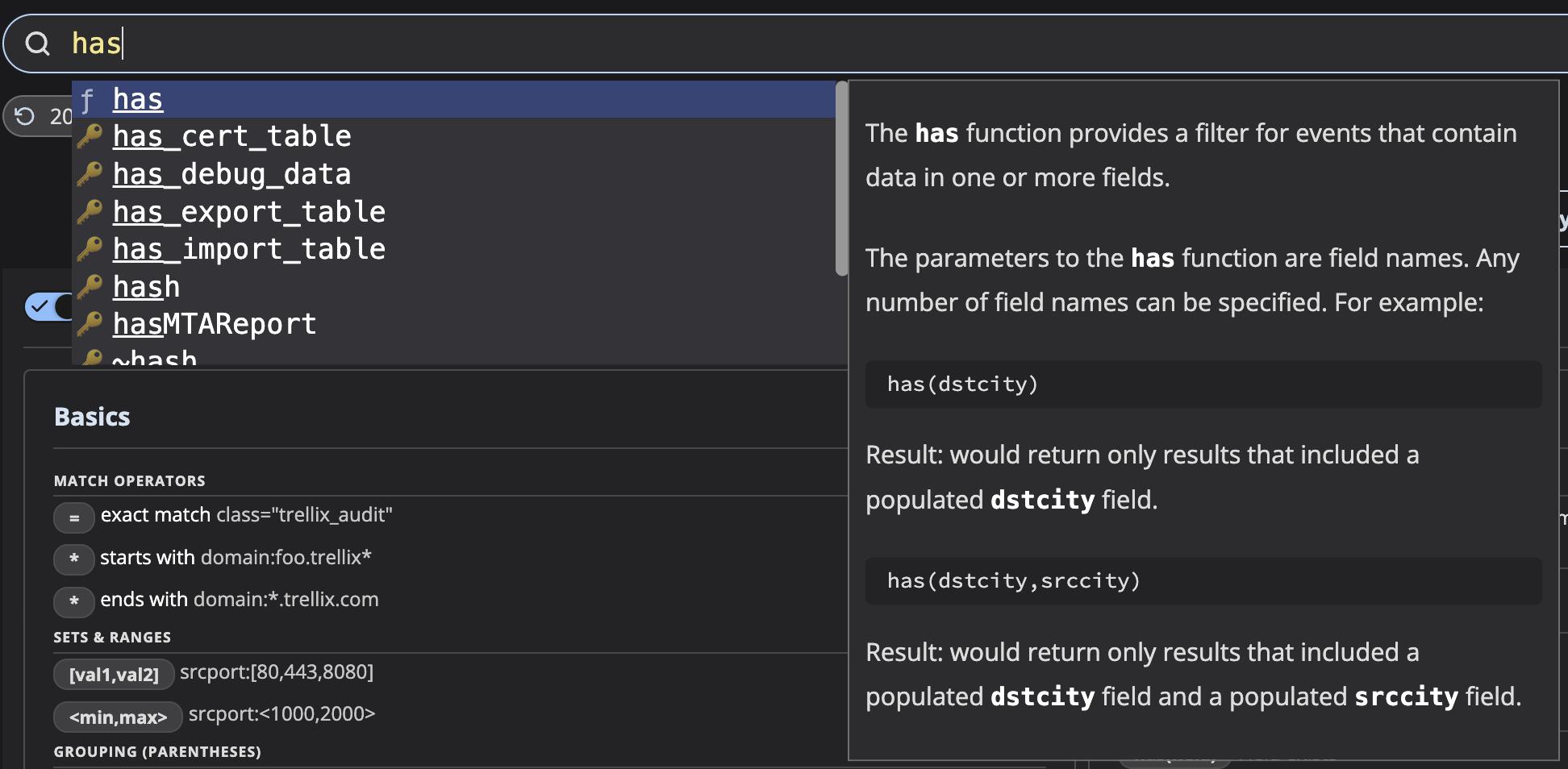Pick the hasMTAReport suggestion
Screen dimensions: 1568x769
point(454,324)
